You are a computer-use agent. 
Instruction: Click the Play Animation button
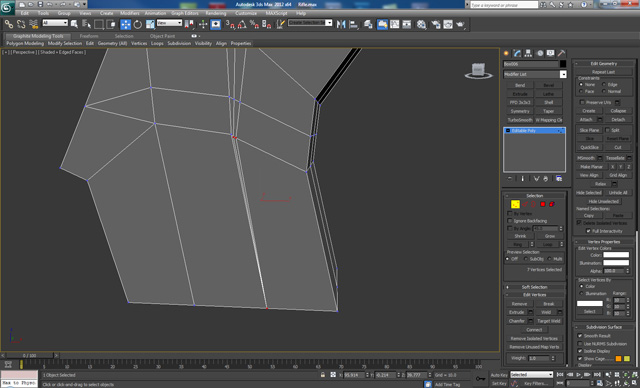(x=578, y=375)
